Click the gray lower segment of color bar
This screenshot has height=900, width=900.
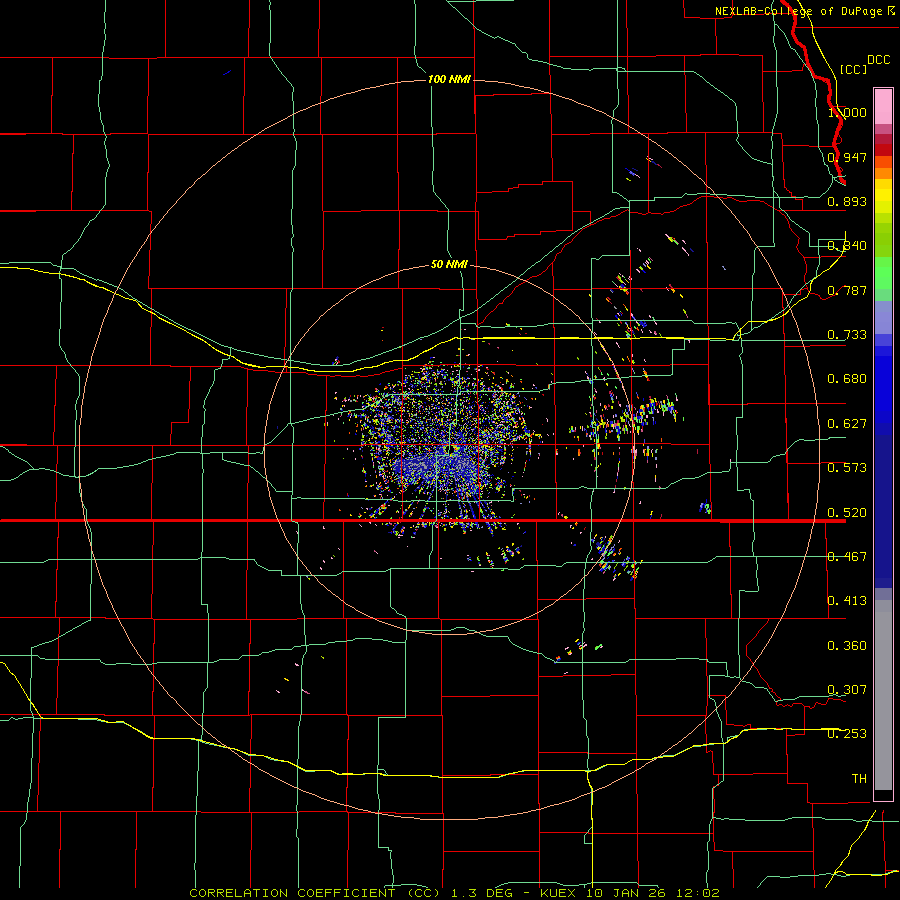(883, 695)
